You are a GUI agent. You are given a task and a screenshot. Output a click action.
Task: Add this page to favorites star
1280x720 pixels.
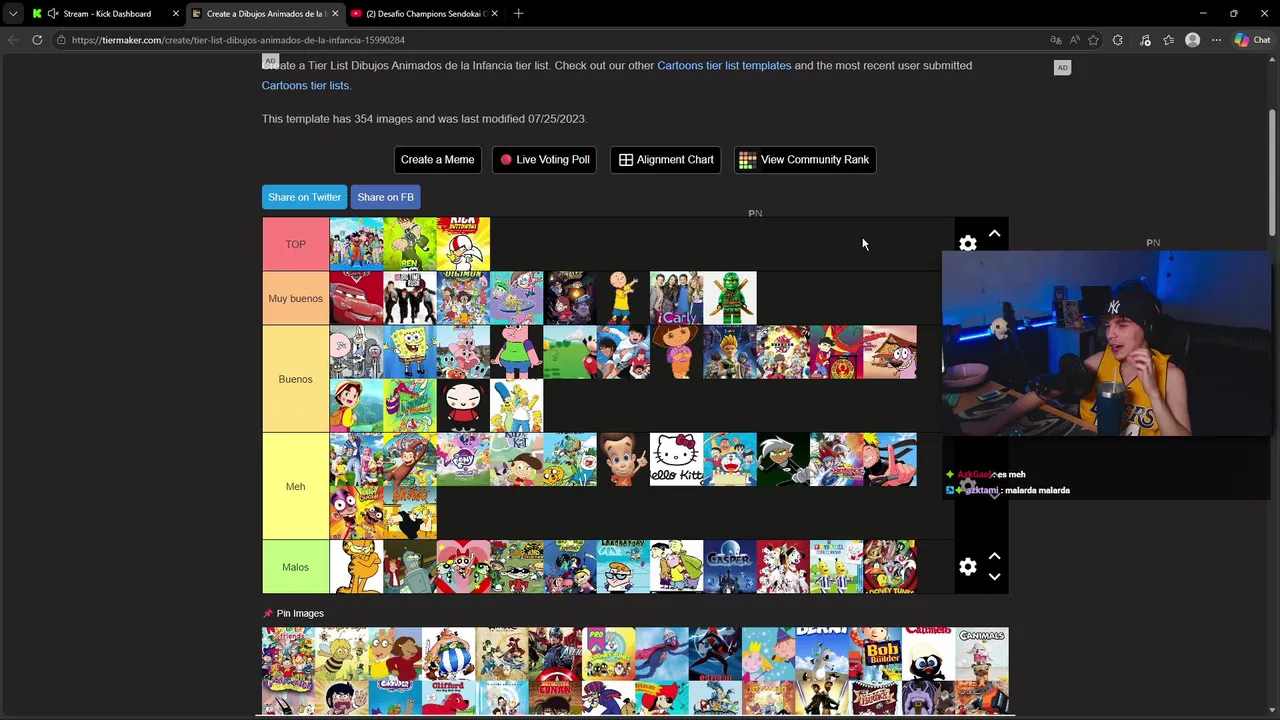[x=1093, y=40]
